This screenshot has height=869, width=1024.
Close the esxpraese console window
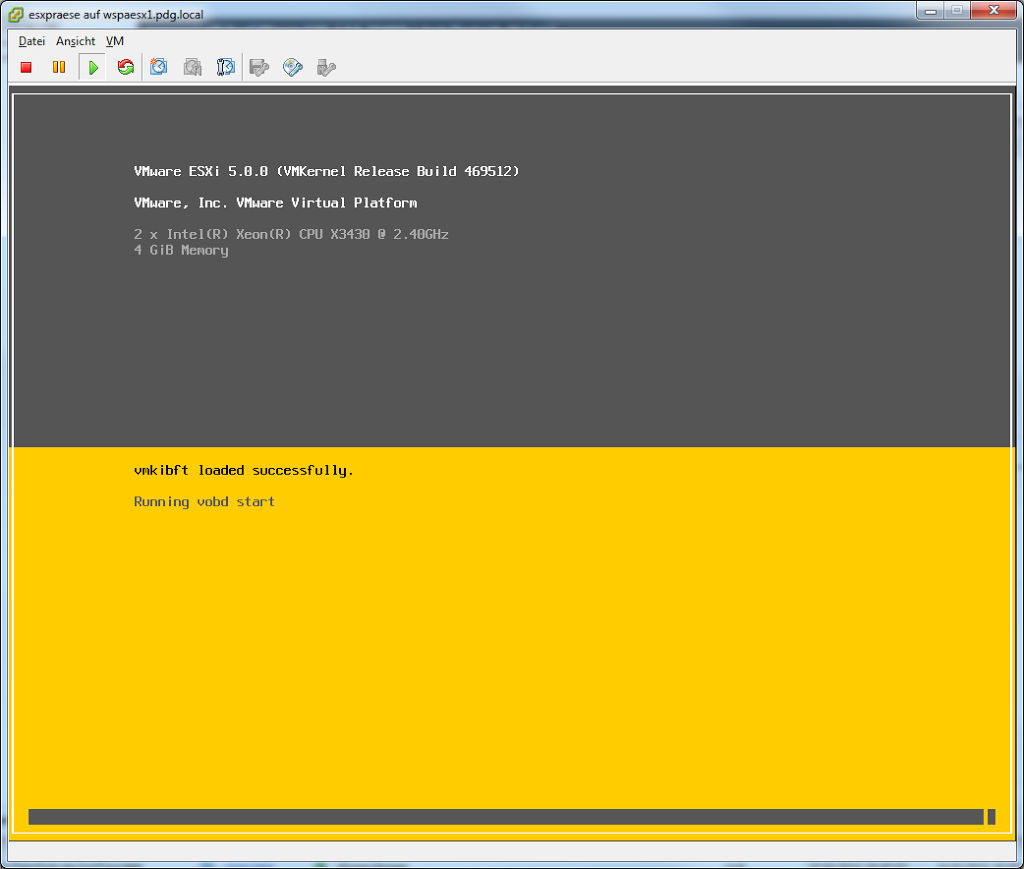coord(994,10)
